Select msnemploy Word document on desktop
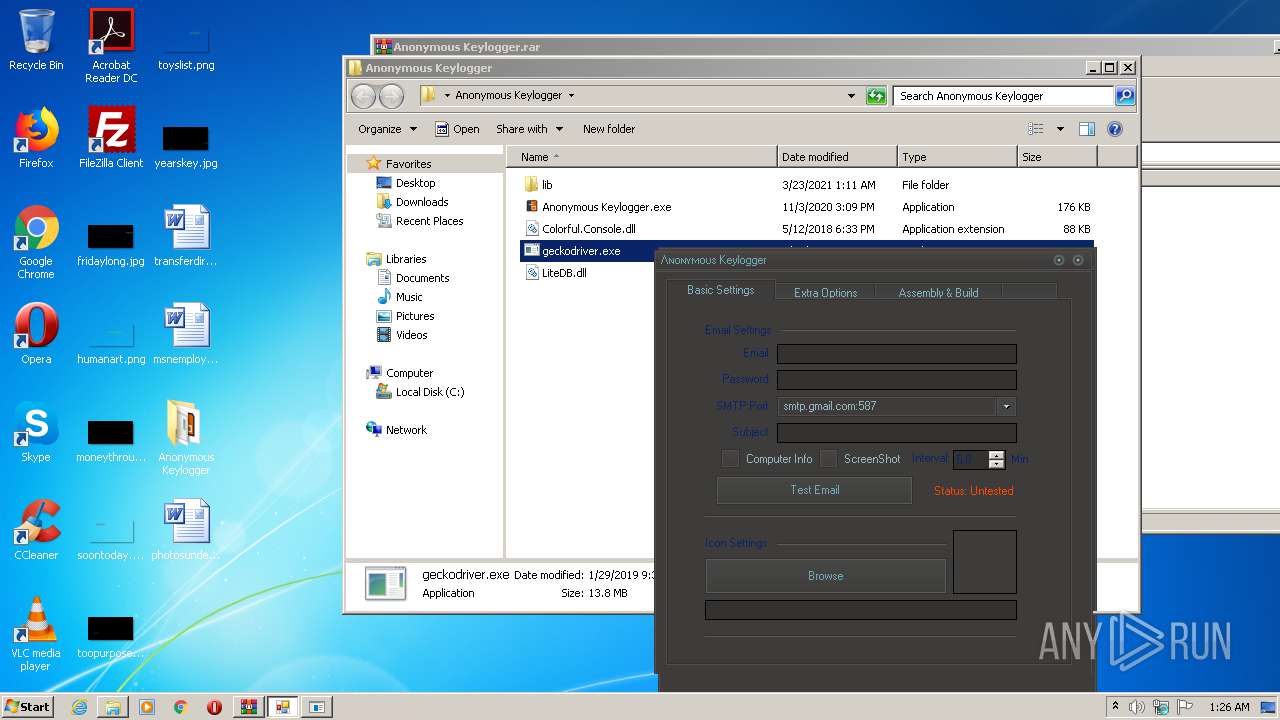Screen dimensions: 1280x720 pyautogui.click(x=186, y=334)
